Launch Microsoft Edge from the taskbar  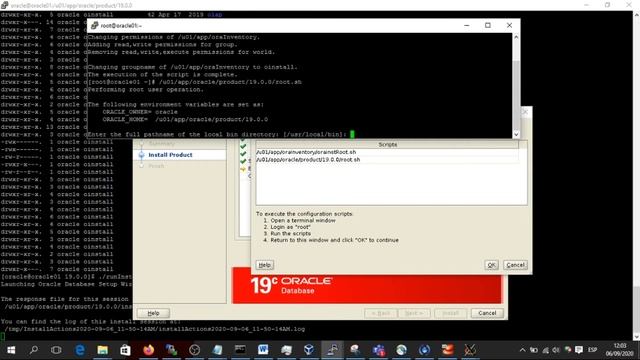click(x=80, y=350)
